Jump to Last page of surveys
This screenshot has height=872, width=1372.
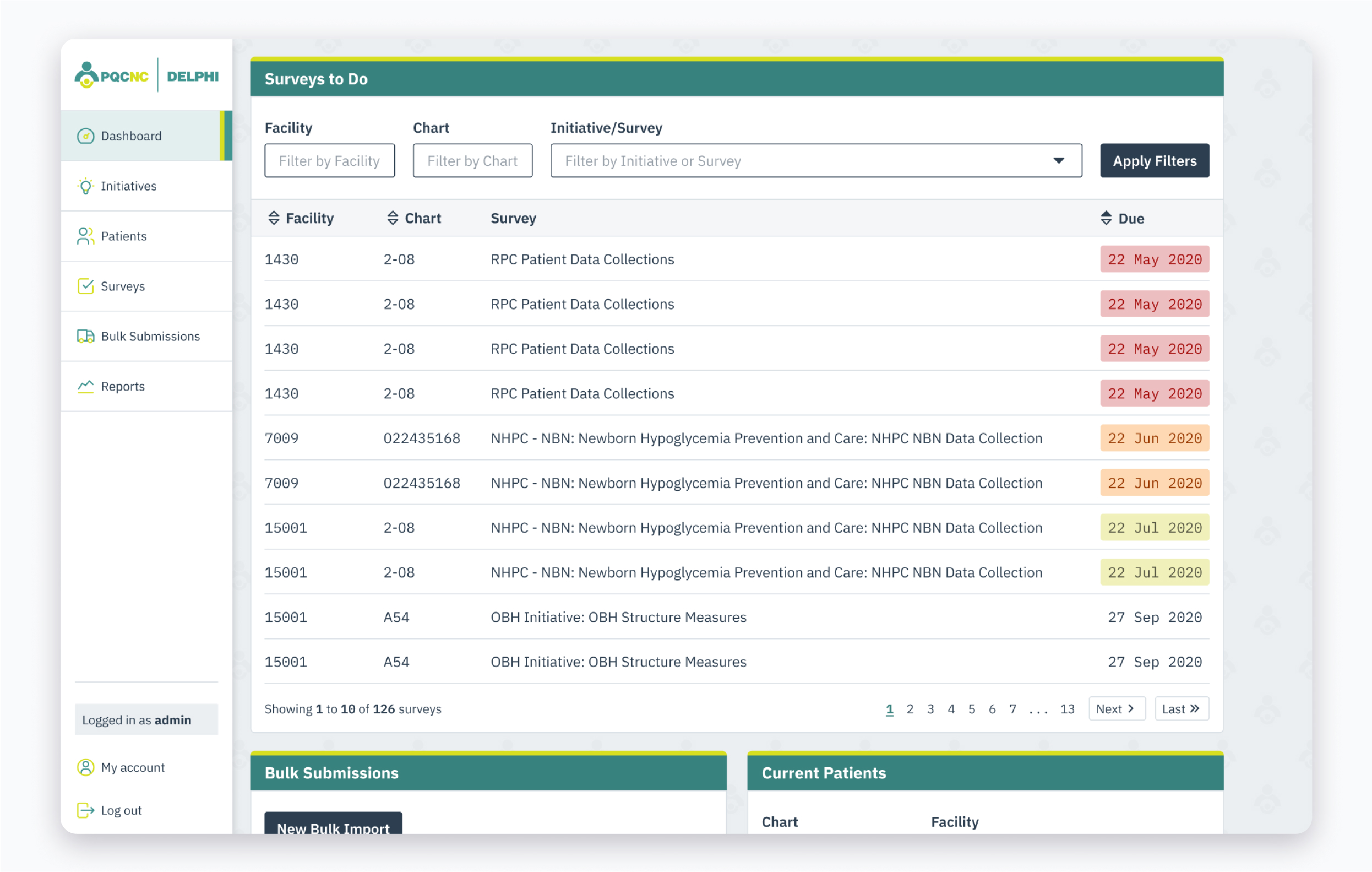pyautogui.click(x=1181, y=708)
